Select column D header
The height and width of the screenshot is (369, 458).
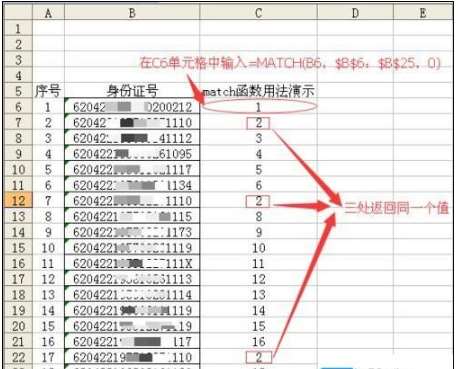355,13
